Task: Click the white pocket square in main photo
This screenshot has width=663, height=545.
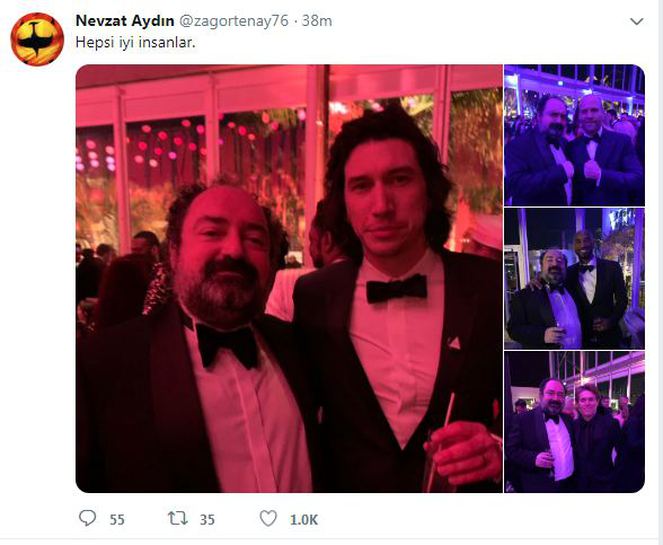Action: coord(453,343)
